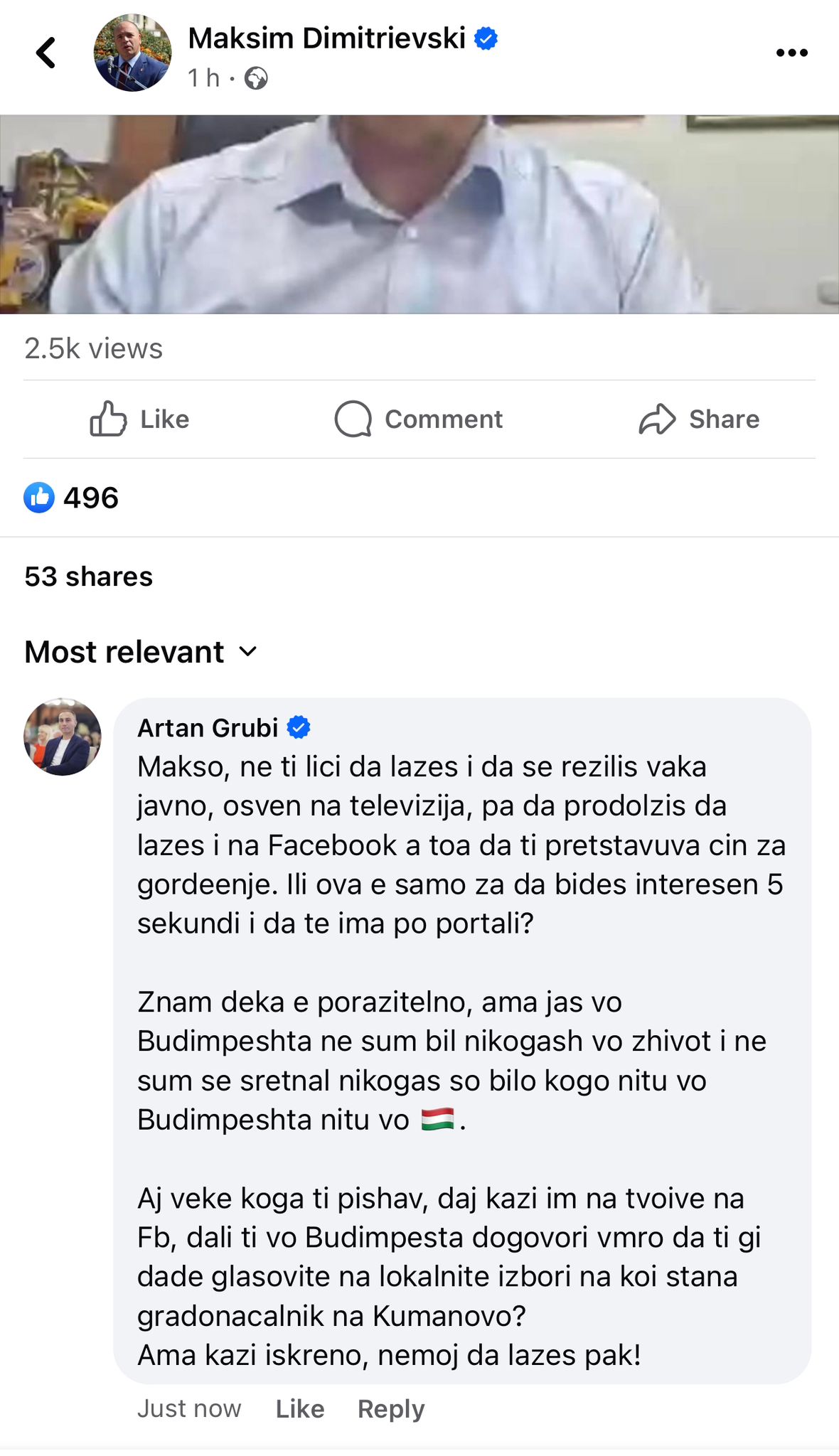Reply to Artan Grubi's comment
This screenshot has height=1456, width=839.
click(391, 1409)
